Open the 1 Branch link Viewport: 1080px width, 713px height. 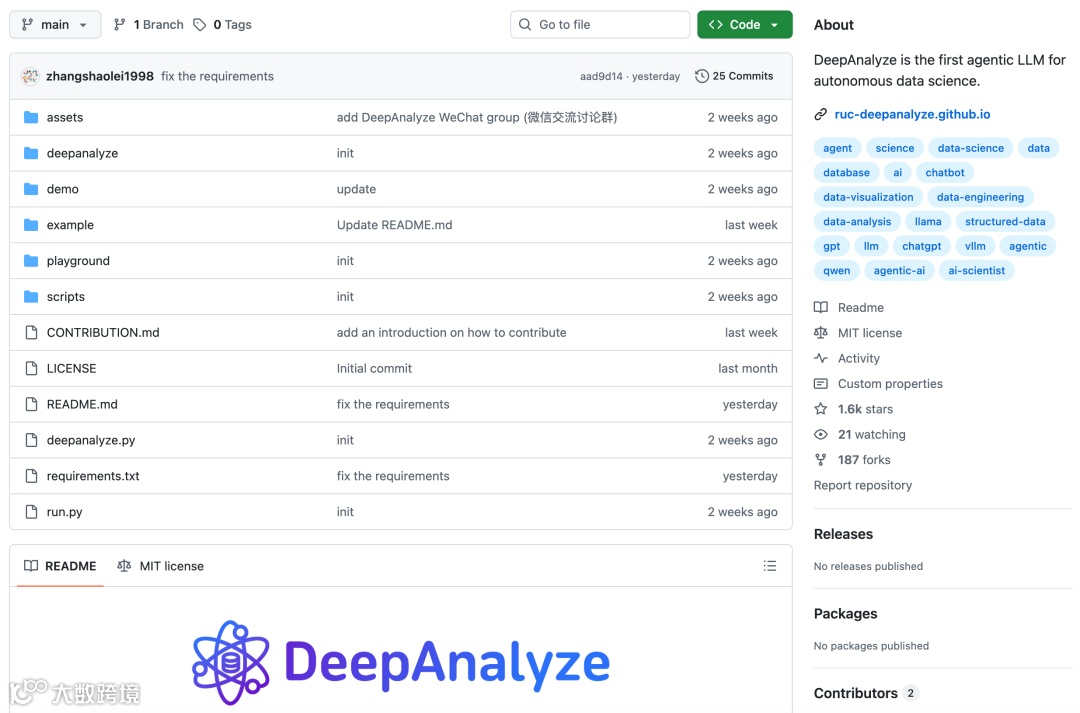coord(149,25)
